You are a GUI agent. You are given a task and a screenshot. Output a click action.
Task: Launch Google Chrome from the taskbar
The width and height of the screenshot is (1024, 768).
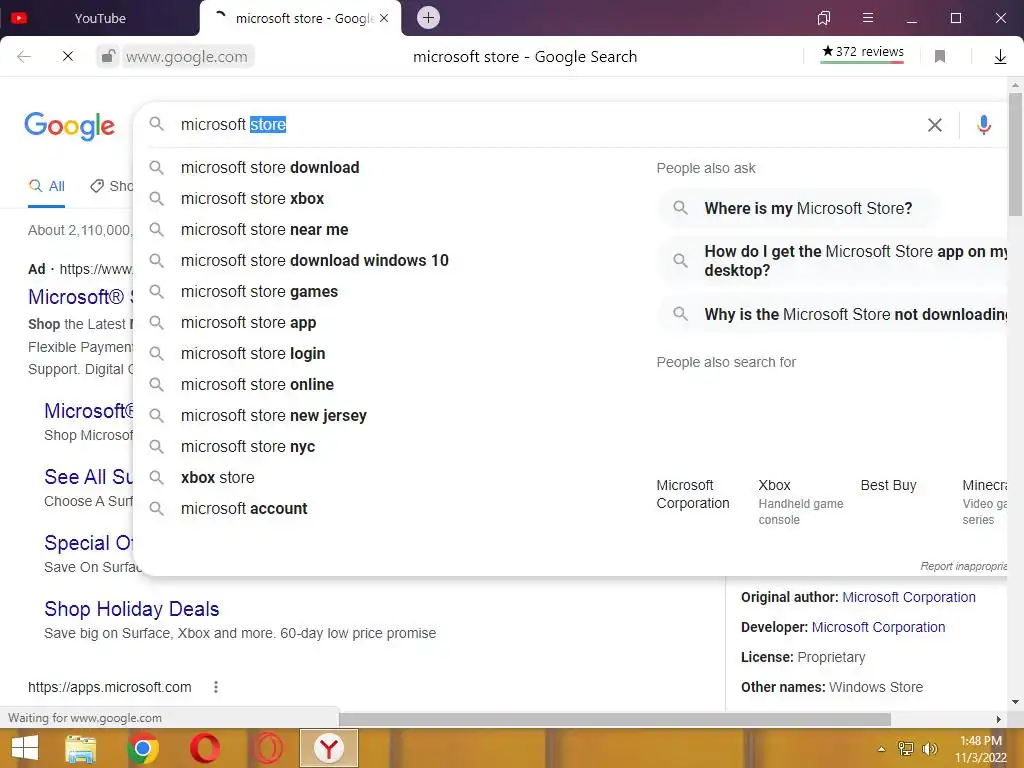point(142,748)
